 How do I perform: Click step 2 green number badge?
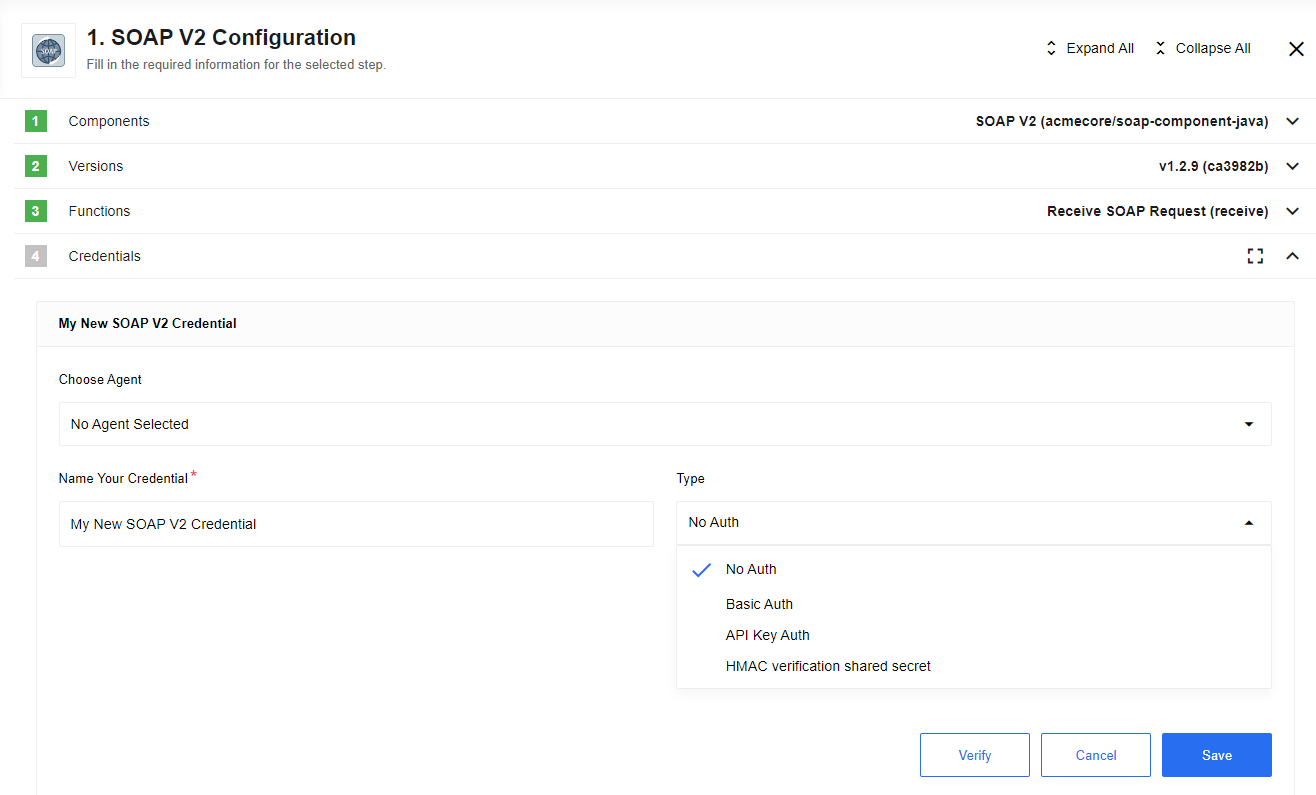[36, 166]
